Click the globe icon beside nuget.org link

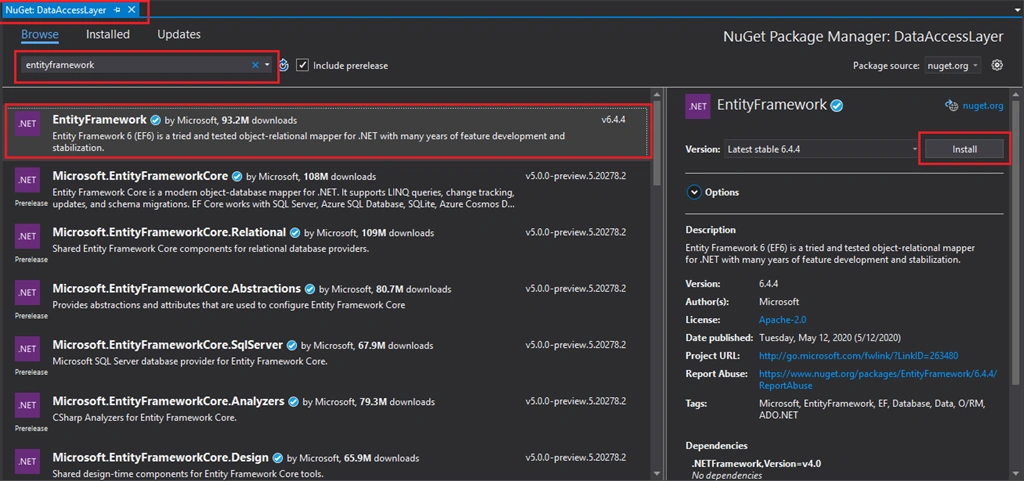(x=952, y=105)
